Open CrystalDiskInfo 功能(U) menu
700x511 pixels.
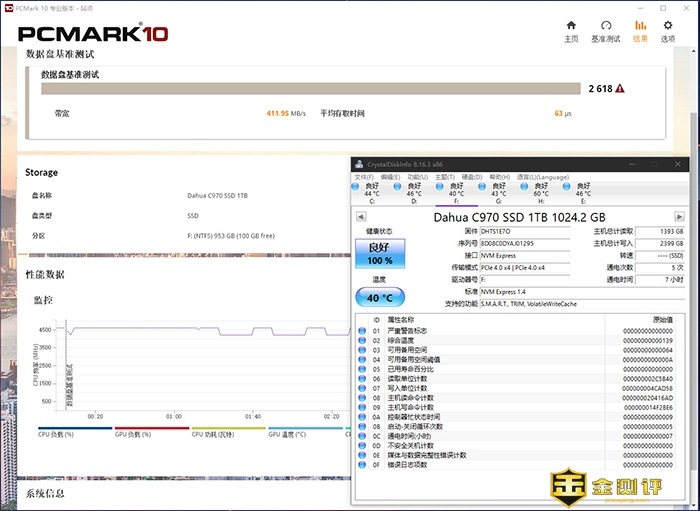click(417, 177)
